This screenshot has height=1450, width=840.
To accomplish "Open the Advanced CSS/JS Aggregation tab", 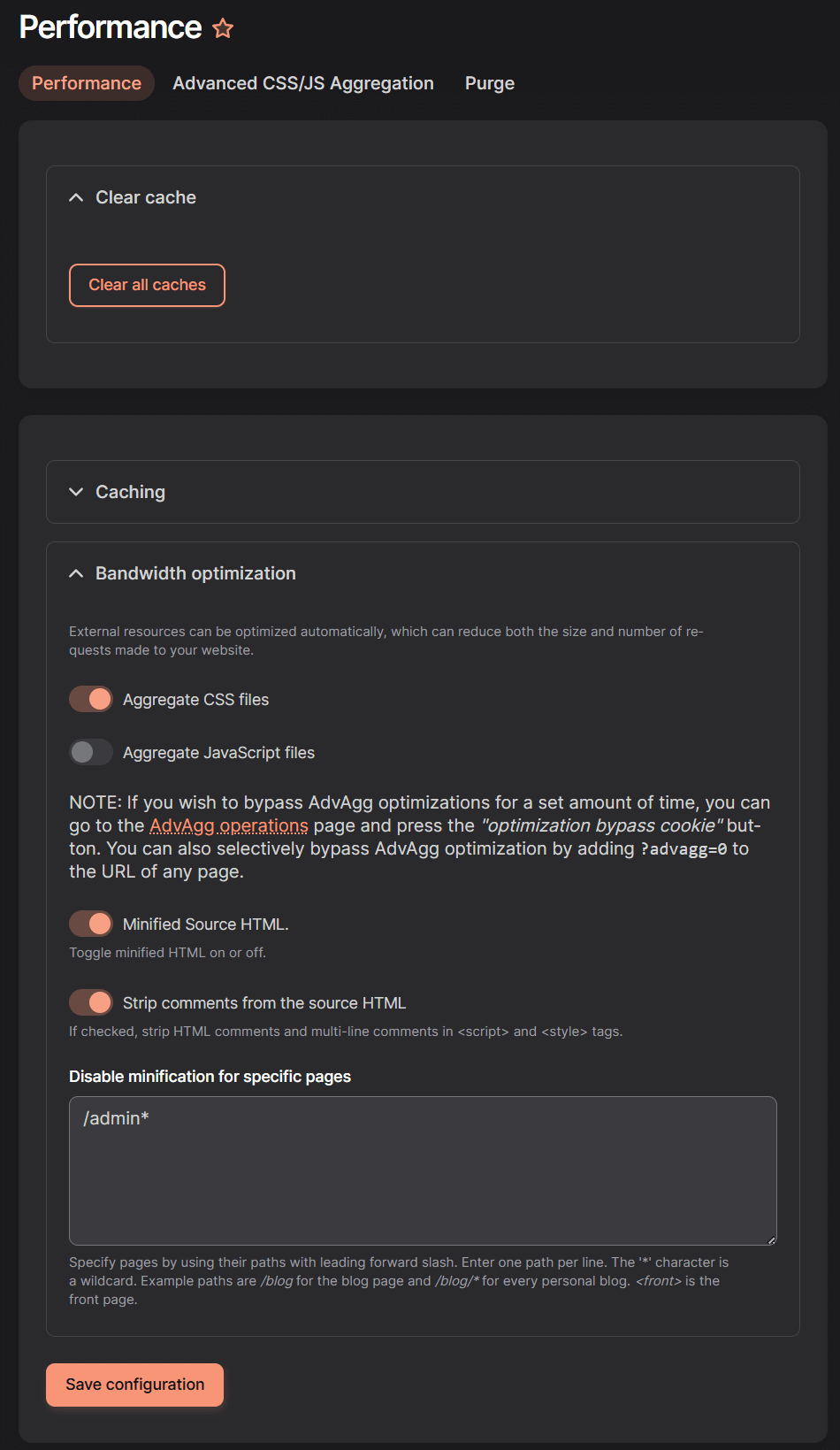I will pos(302,82).
